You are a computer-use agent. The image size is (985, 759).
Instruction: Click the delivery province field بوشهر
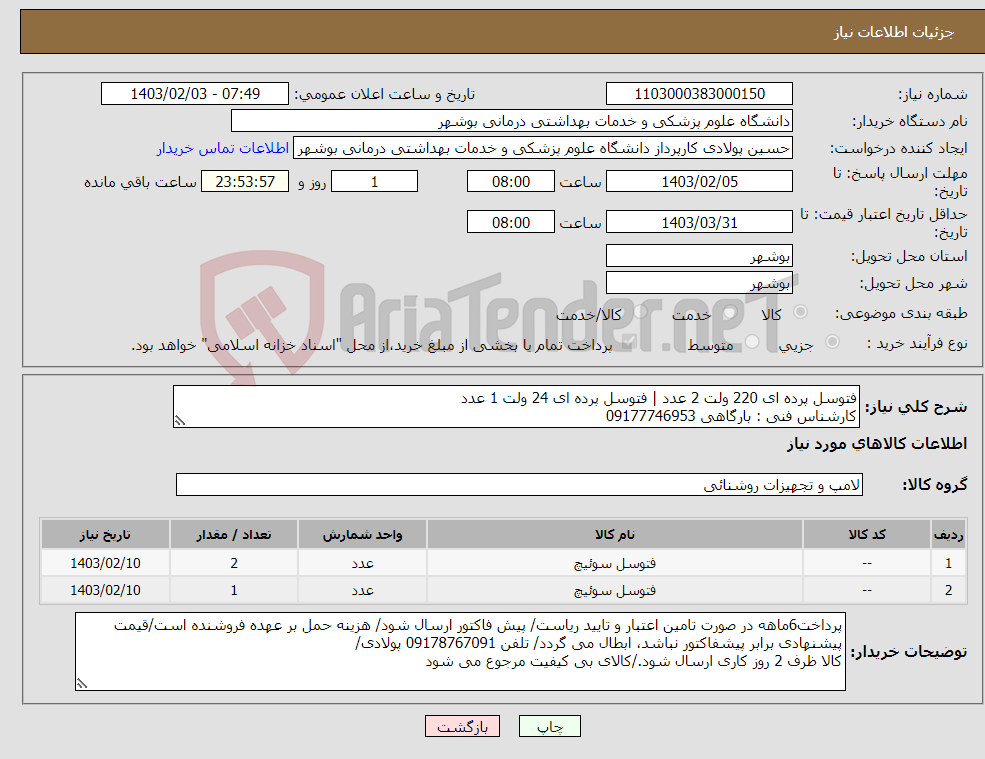699,256
